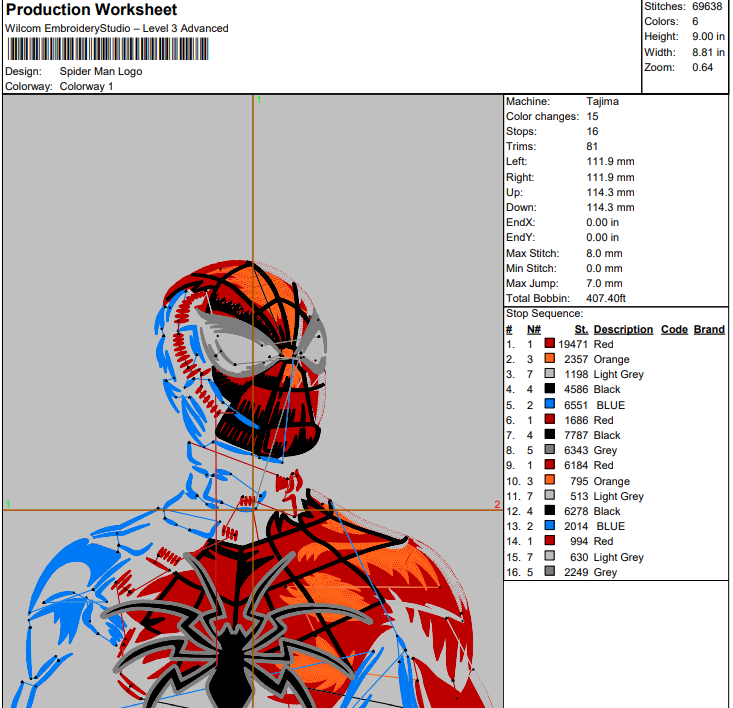
Task: Click the barcode under the worksheet title
Action: 108,49
